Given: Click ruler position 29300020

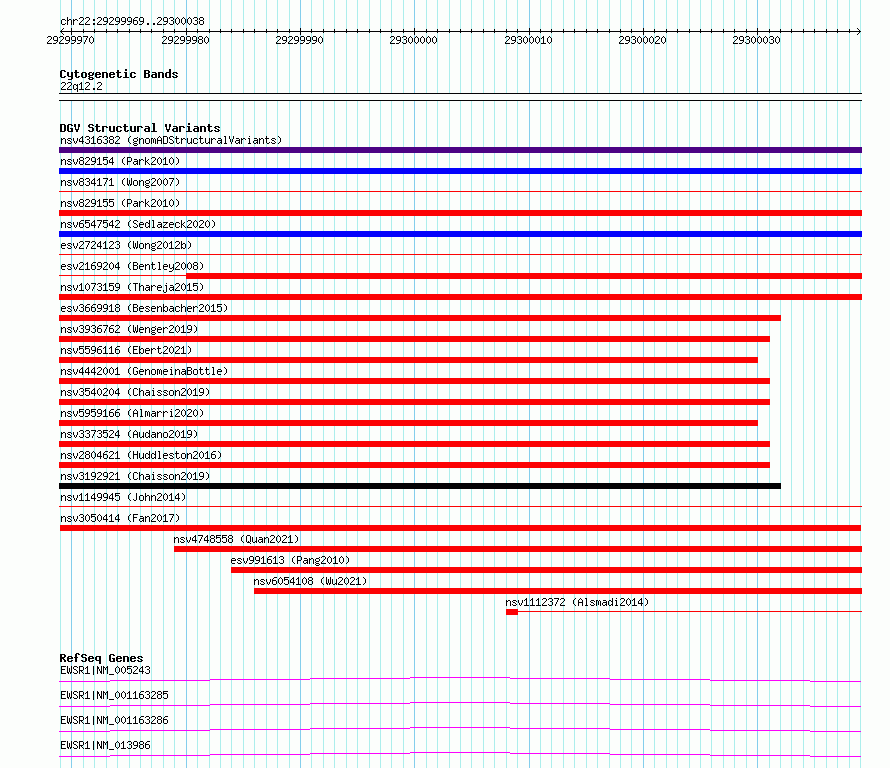Looking at the screenshot, I should coord(643,40).
